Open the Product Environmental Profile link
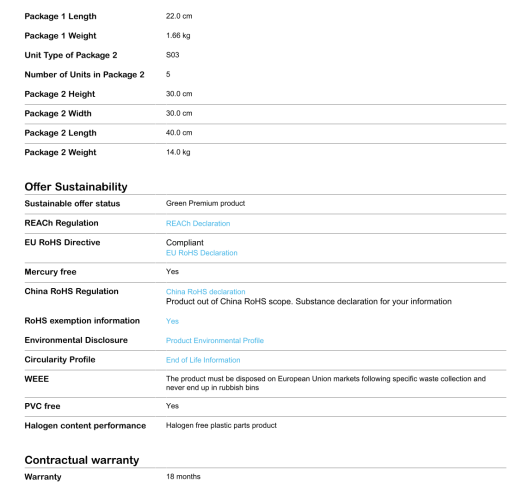517x500 pixels. pyautogui.click(x=215, y=340)
